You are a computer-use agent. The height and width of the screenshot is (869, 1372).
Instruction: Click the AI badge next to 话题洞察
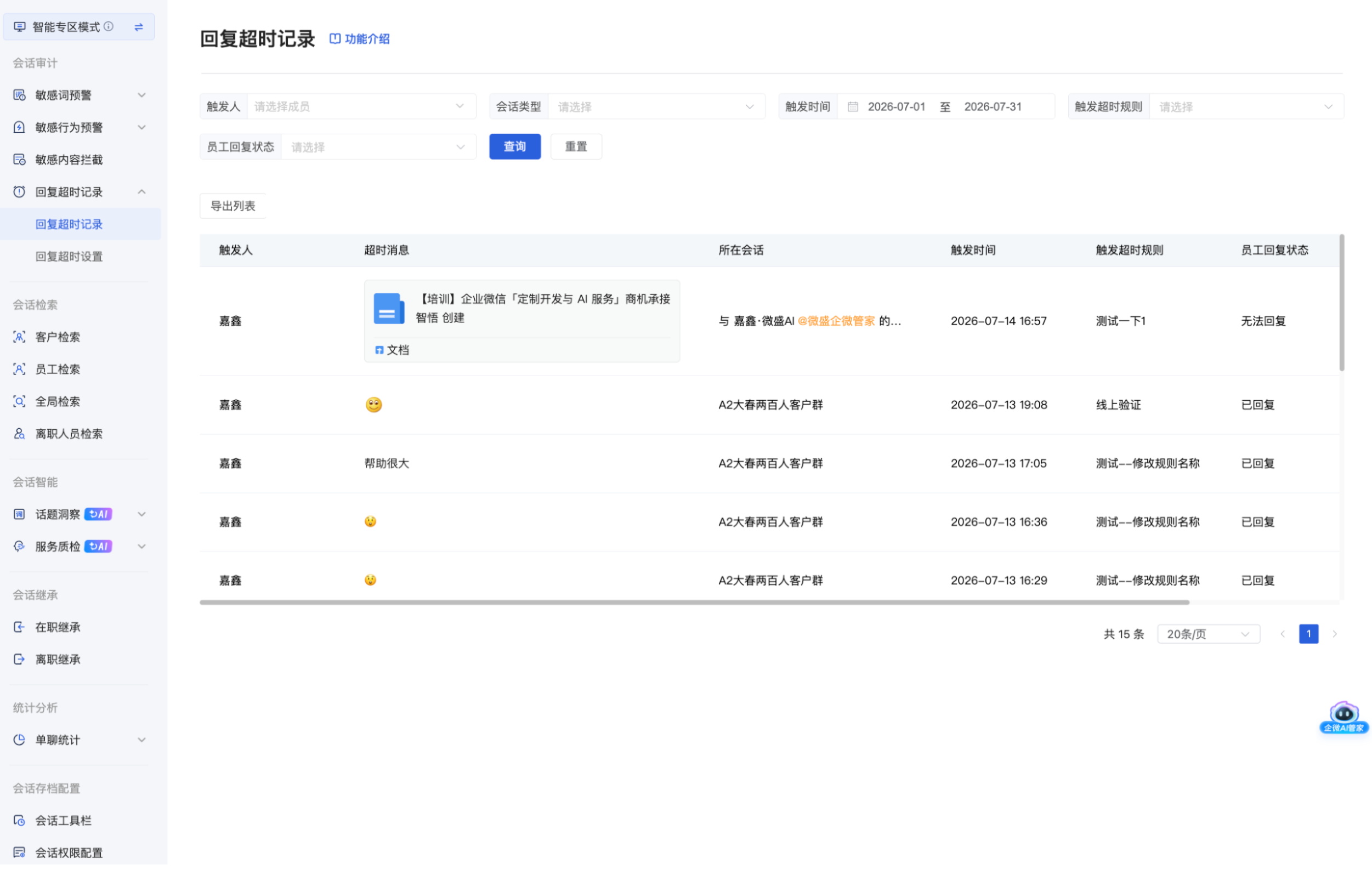tap(98, 515)
